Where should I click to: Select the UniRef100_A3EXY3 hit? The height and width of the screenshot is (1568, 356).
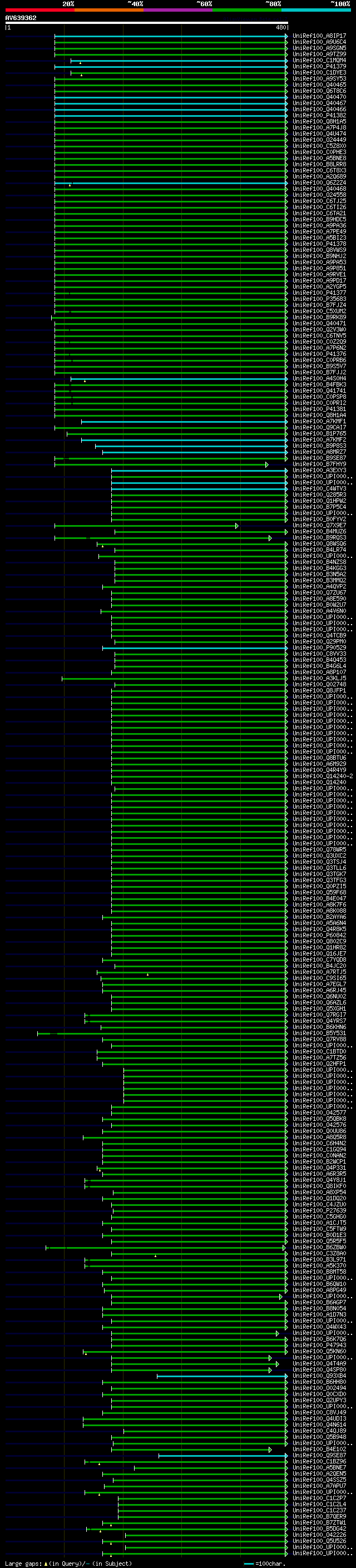[x=319, y=470]
